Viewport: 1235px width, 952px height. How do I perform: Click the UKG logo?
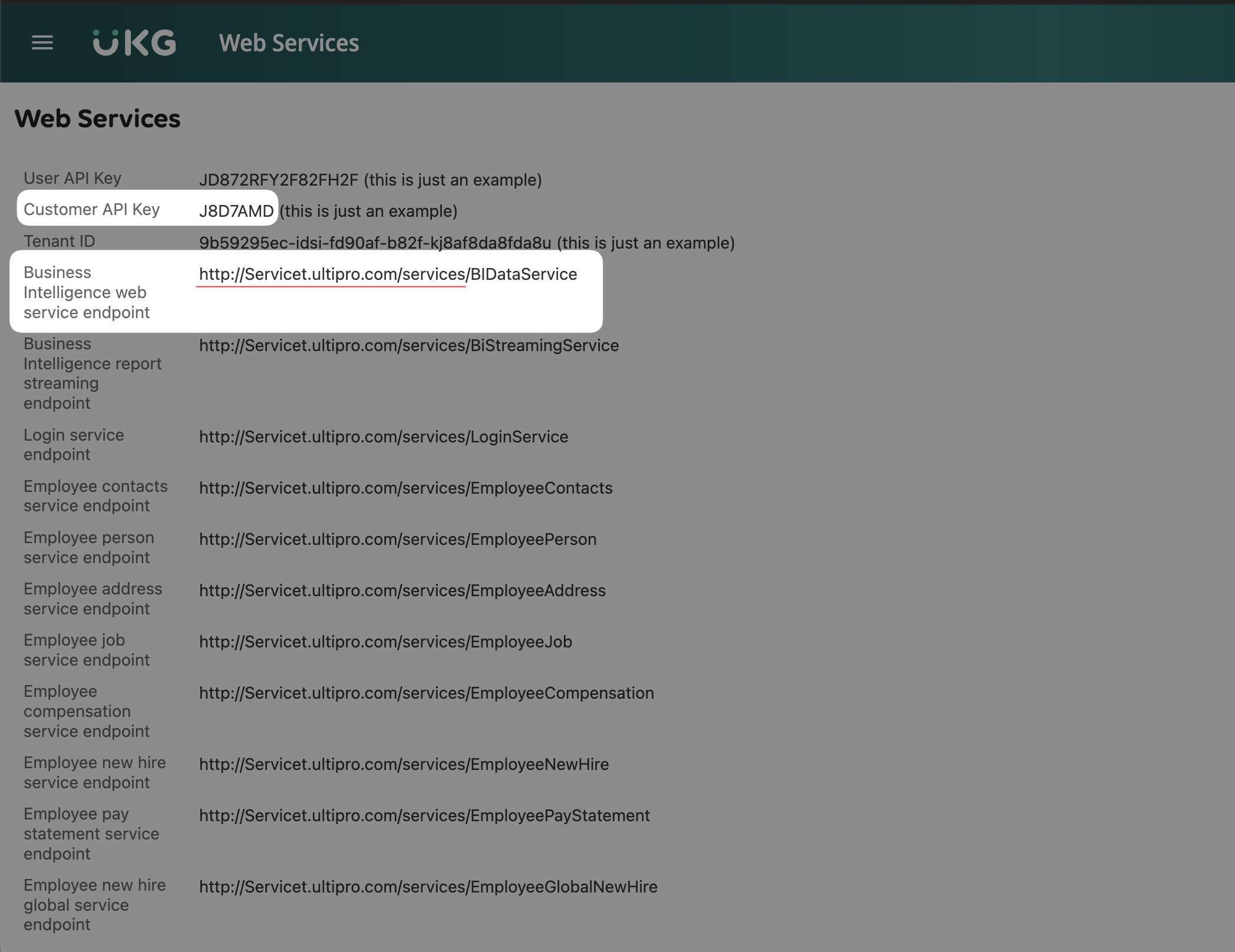(134, 43)
